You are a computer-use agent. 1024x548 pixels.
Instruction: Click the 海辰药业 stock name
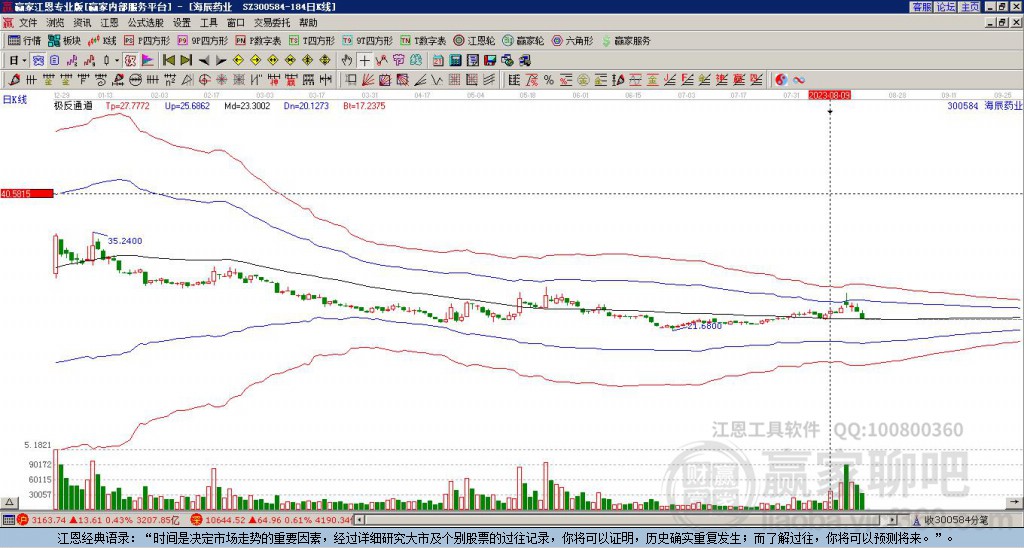[1003, 106]
